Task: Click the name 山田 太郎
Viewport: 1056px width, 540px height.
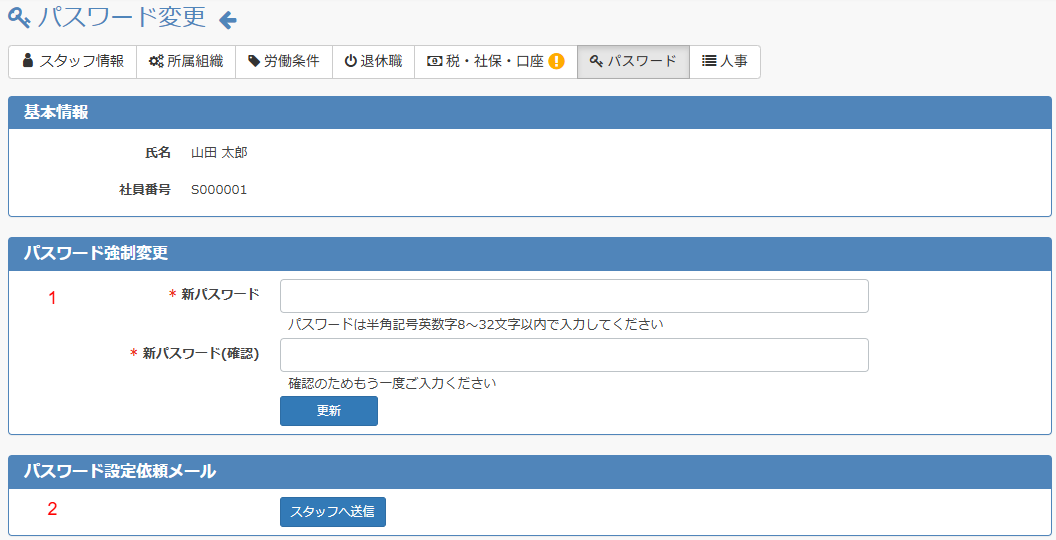Action: (219, 153)
